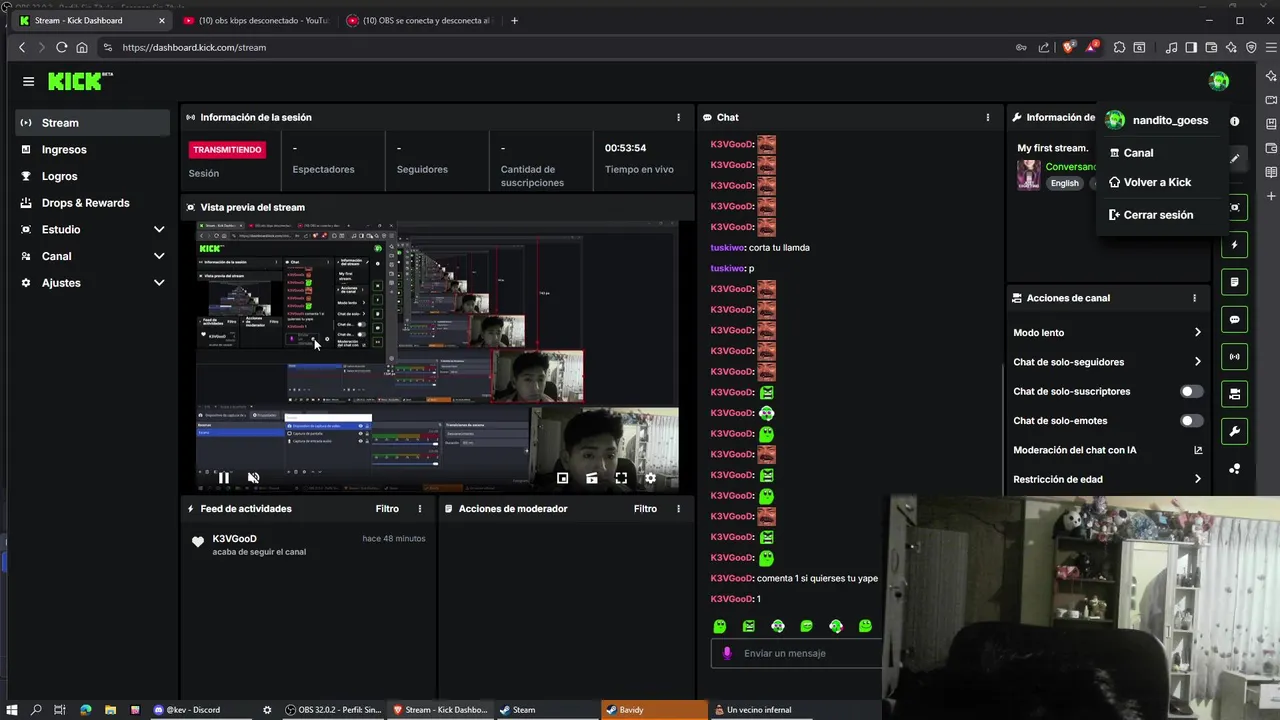Image resolution: width=1280 pixels, height=720 pixels.
Task: Open profile avatar menu at top right
Action: pos(1218,81)
